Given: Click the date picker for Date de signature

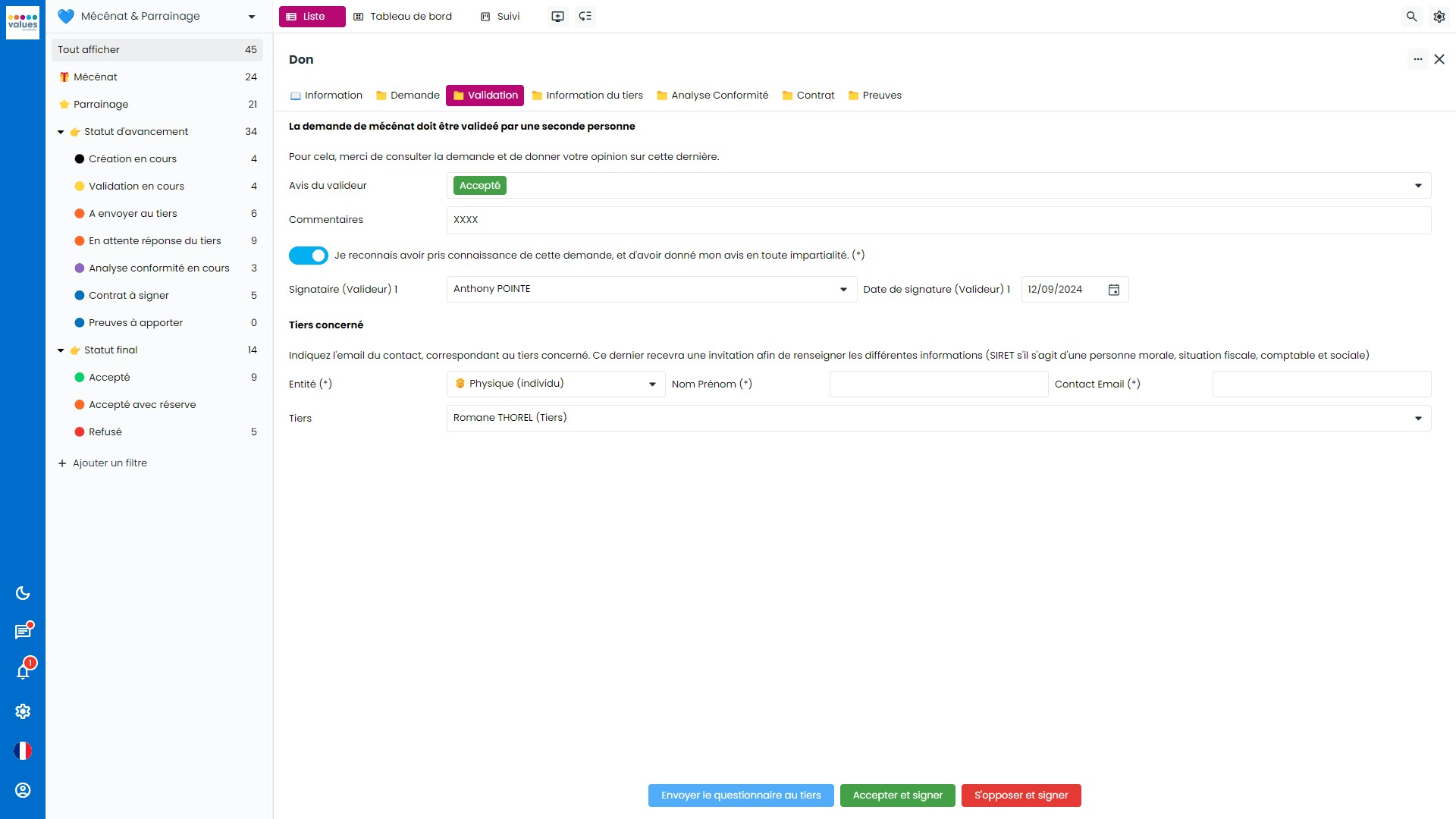Looking at the screenshot, I should [x=1113, y=289].
